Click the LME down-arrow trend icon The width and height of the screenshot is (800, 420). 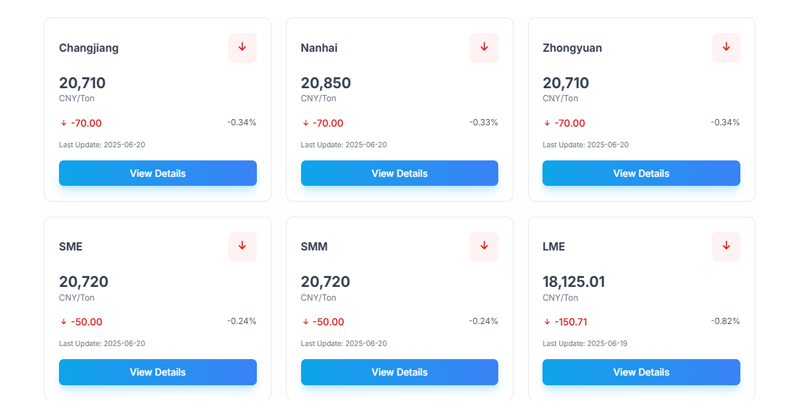click(x=726, y=246)
